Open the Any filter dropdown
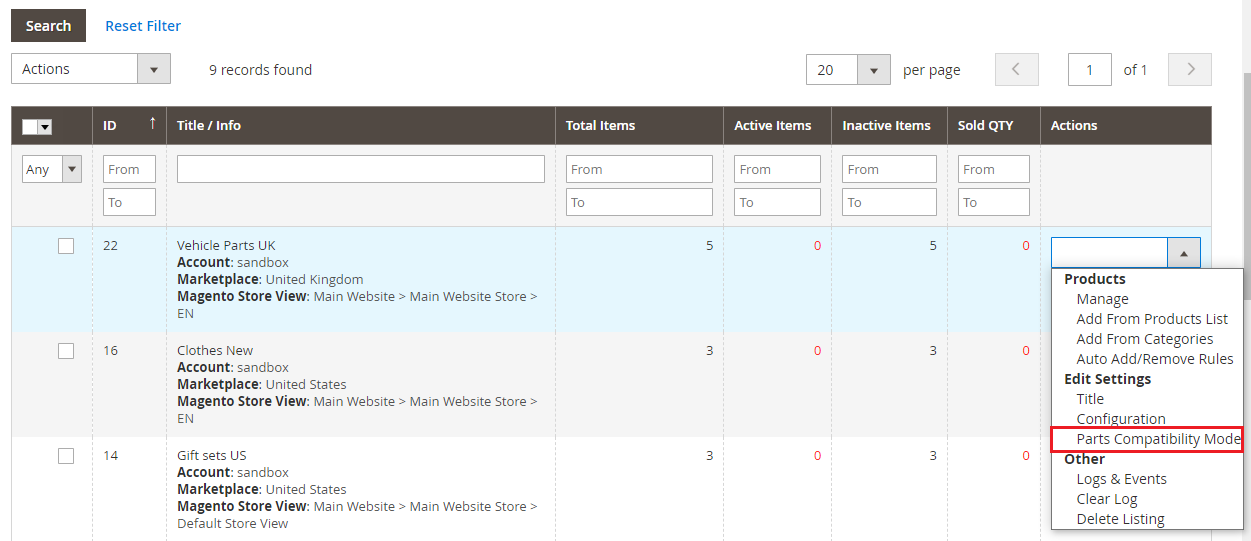The width and height of the screenshot is (1251, 541). (52, 169)
